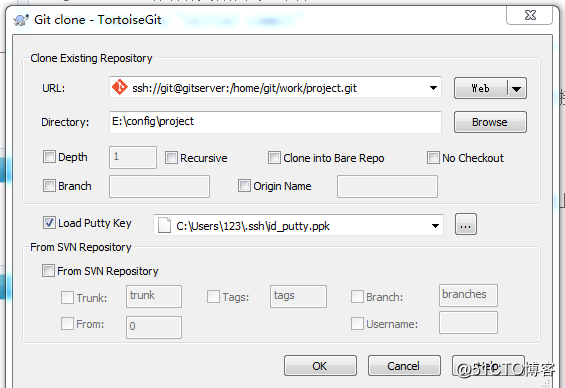Toggle the Trunk checkbox
565x388 pixels.
point(67,298)
